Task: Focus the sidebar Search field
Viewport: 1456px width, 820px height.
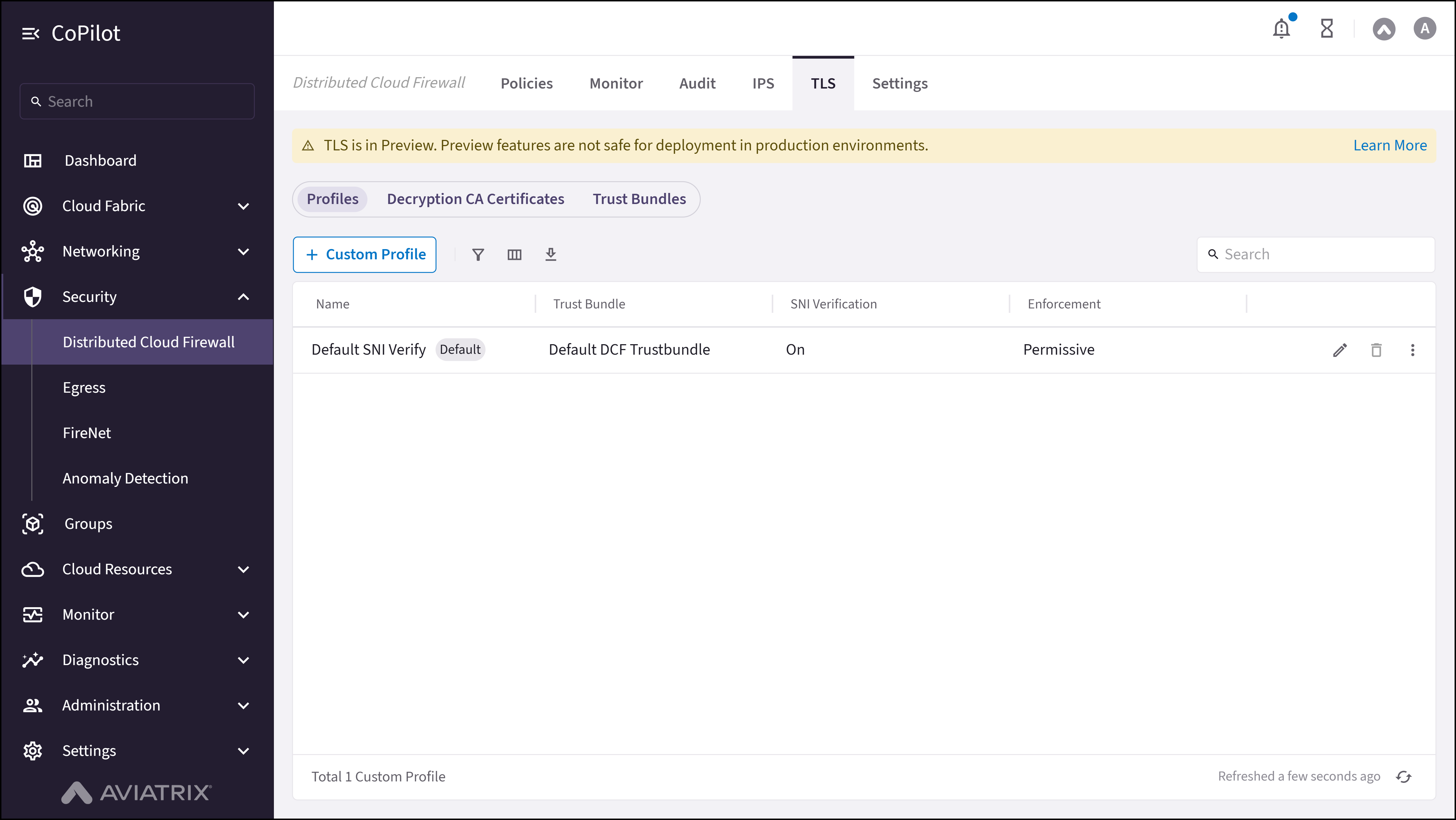Action: (137, 102)
